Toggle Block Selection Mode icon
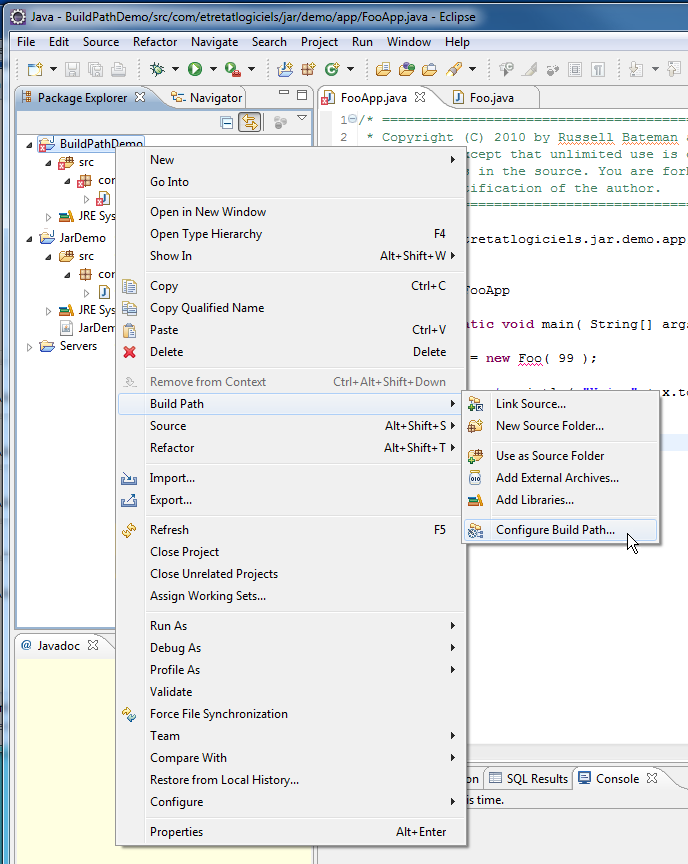688x864 pixels. click(x=575, y=69)
